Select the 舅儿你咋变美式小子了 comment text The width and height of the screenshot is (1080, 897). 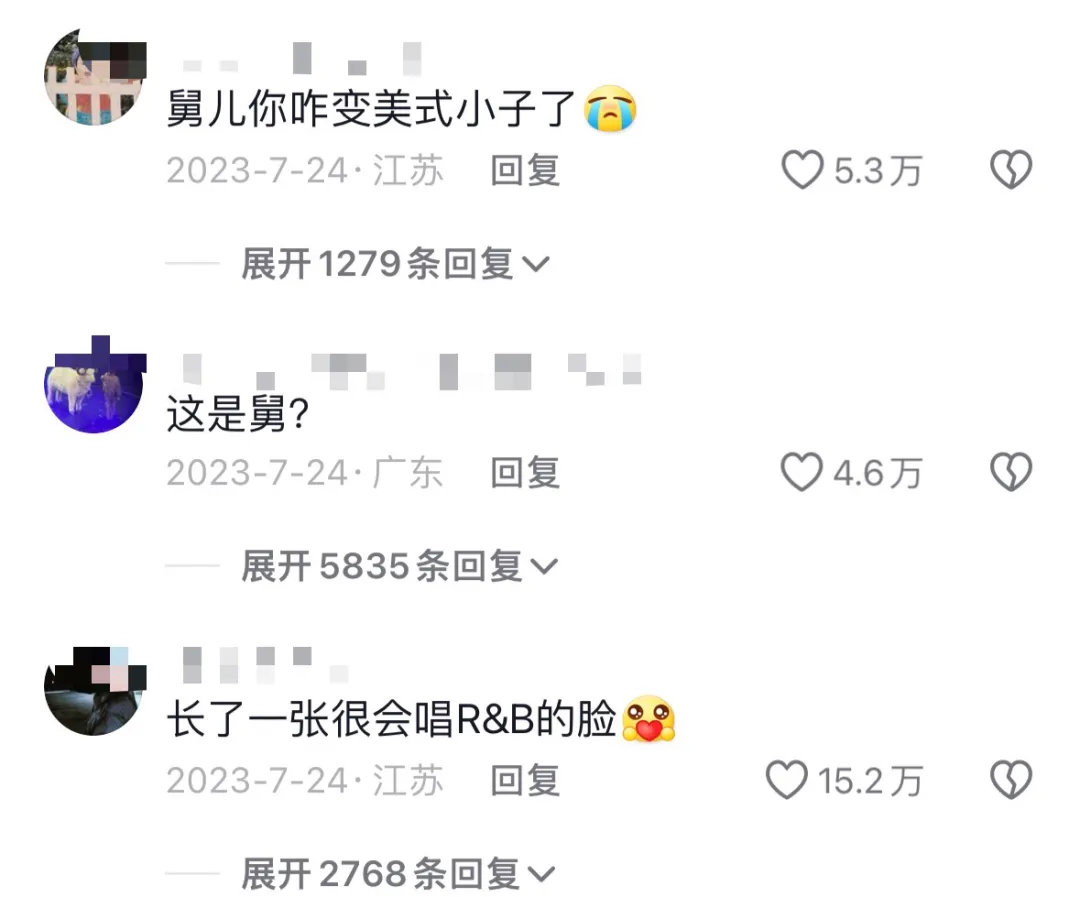click(402, 110)
